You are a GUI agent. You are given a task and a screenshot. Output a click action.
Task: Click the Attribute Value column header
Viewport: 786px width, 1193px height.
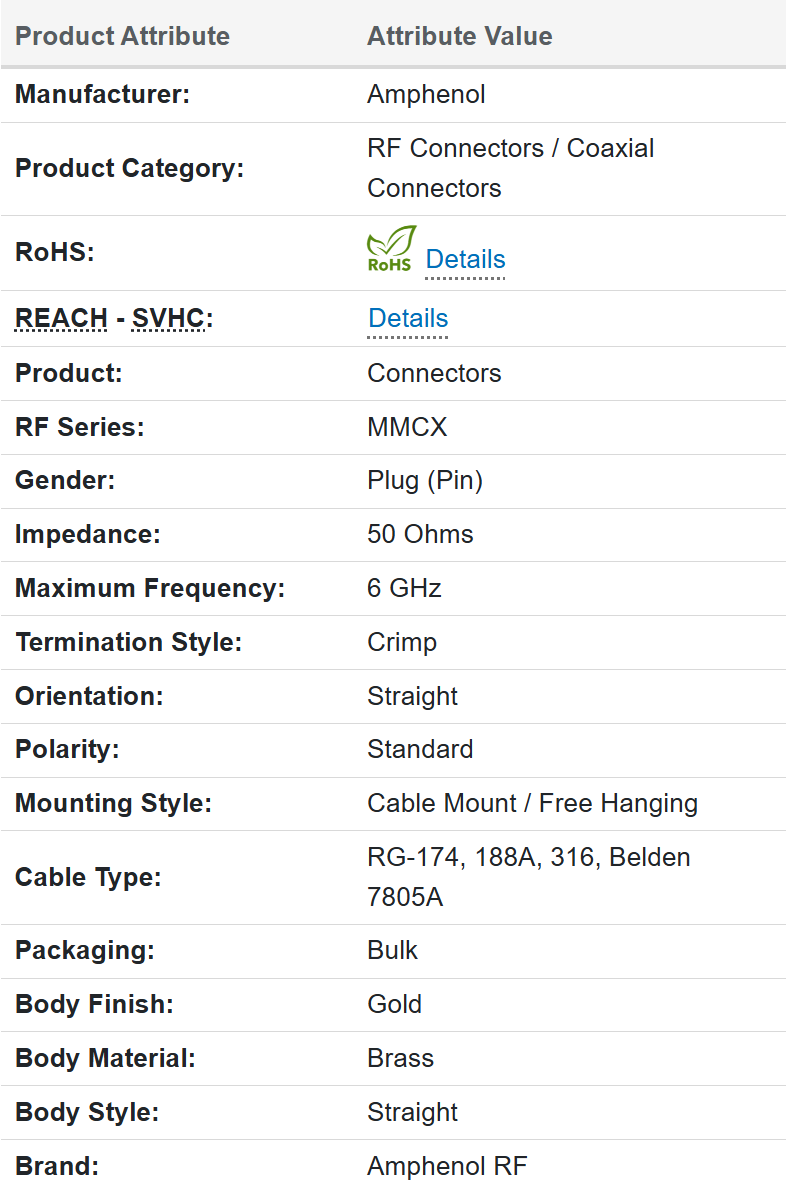pos(459,36)
